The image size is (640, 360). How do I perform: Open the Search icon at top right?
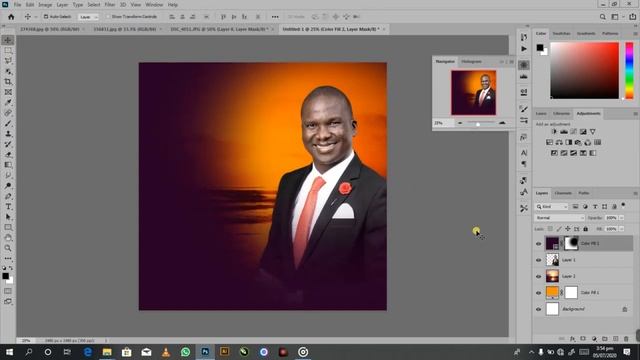[602, 17]
